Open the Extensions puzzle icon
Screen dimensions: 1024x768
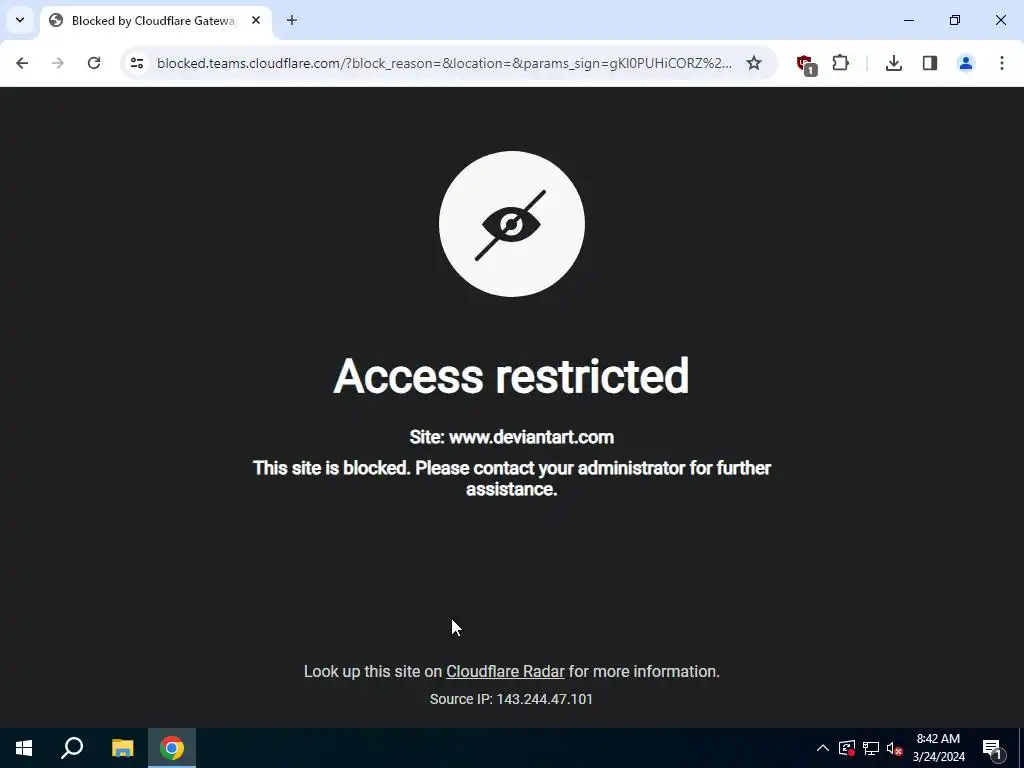pos(840,63)
